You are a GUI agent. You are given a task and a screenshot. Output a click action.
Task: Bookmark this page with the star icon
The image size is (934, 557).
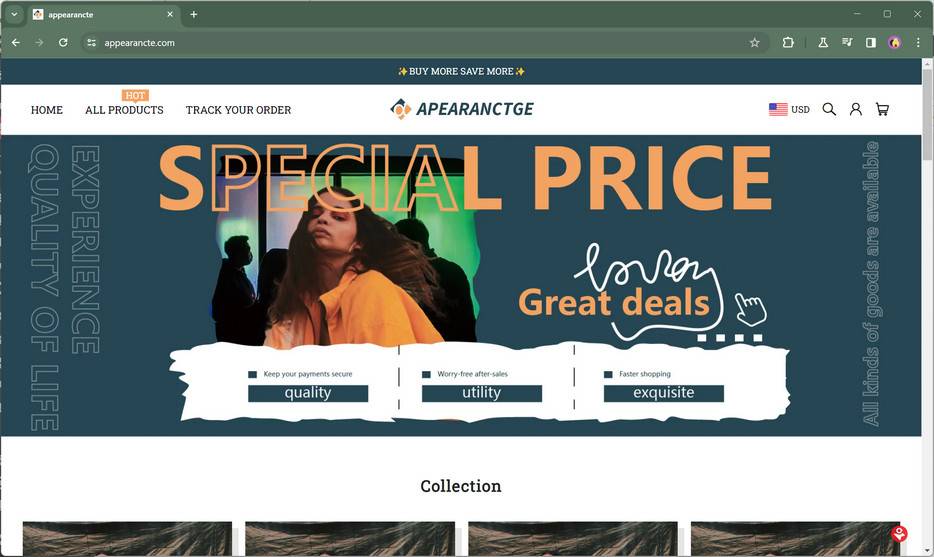755,43
